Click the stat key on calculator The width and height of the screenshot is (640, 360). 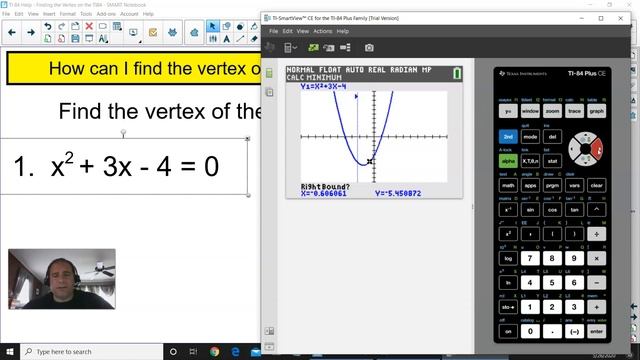click(x=552, y=161)
